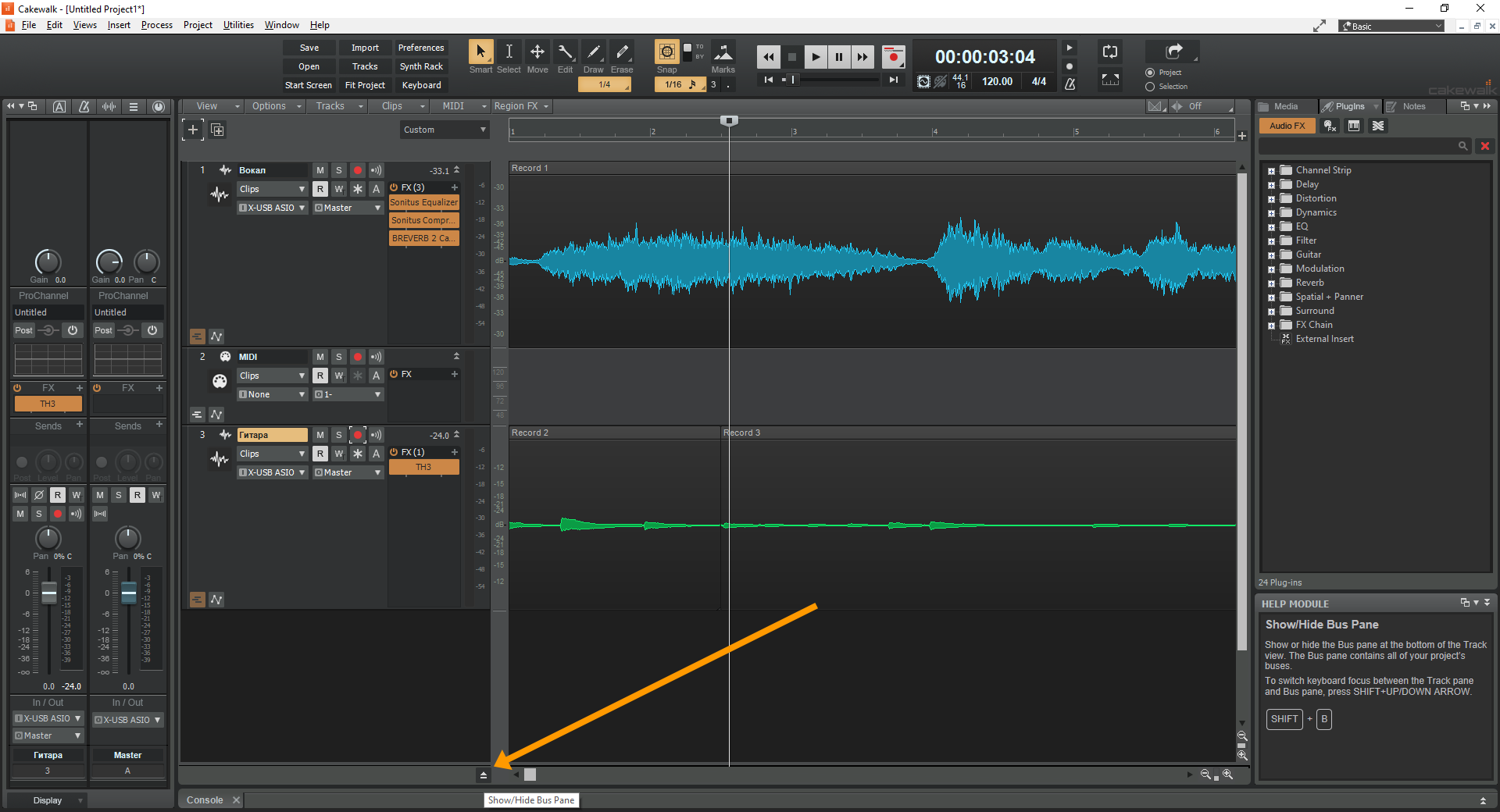Select the Smart tool
The width and height of the screenshot is (1500, 812).
[x=480, y=52]
